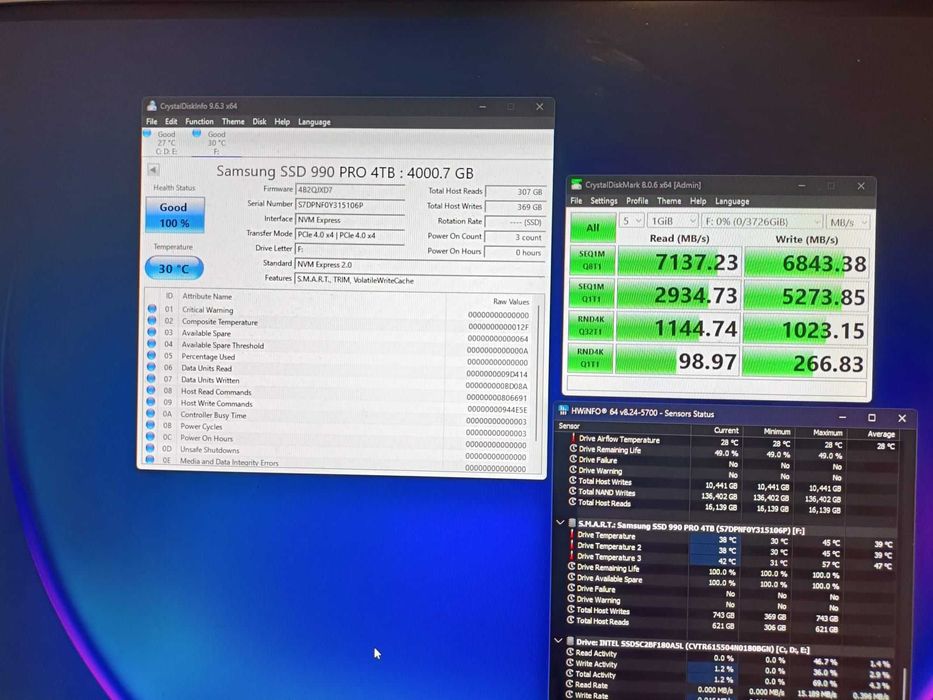The width and height of the screenshot is (933, 700).
Task: Click the CrystalDiskMark title bar icon
Action: tap(576, 185)
